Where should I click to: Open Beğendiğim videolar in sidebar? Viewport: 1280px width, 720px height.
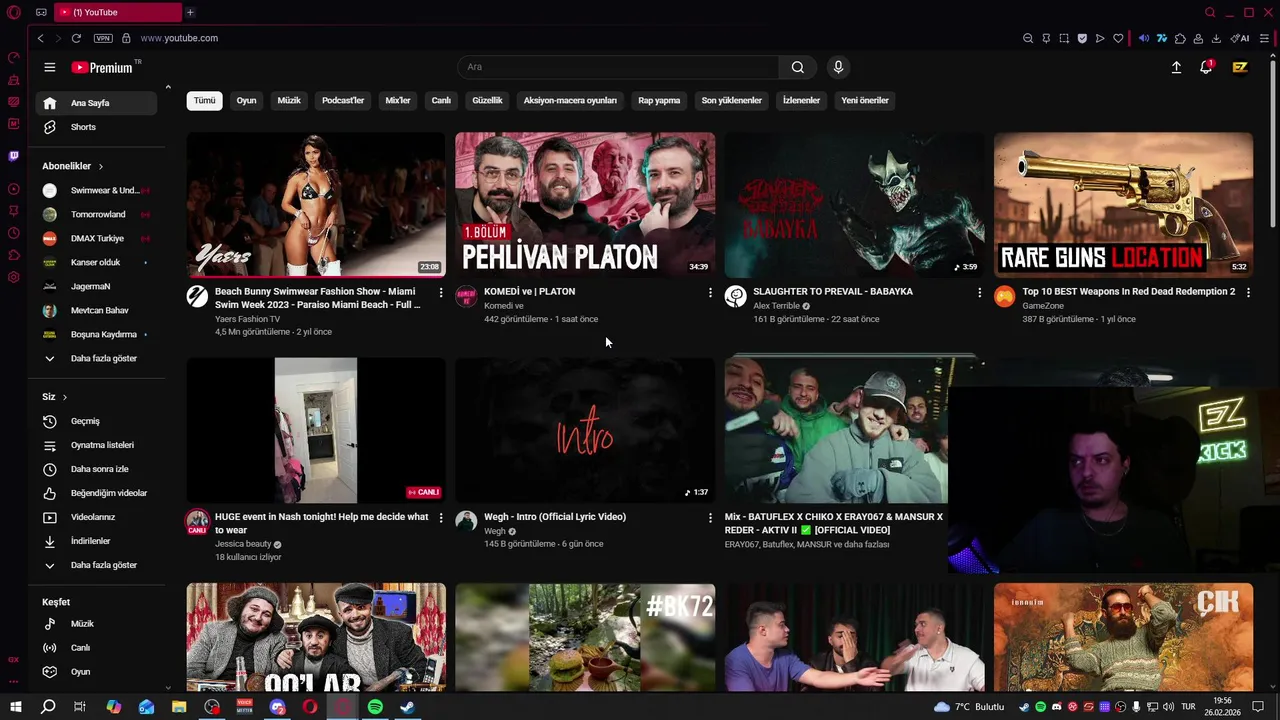click(96, 493)
